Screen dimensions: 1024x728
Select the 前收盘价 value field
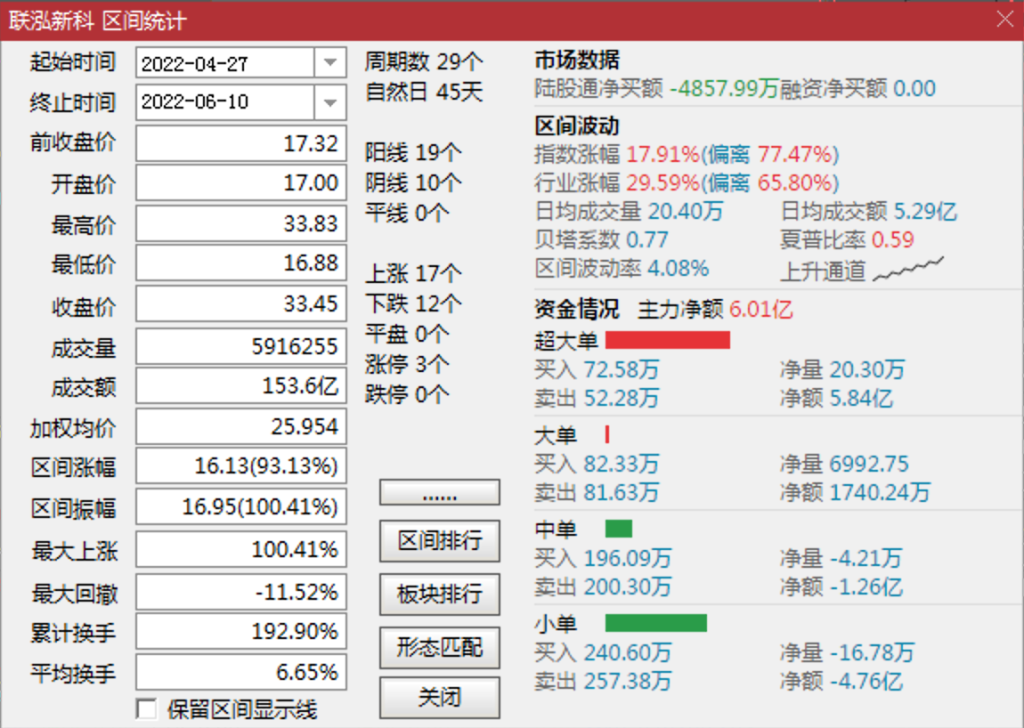[241, 143]
